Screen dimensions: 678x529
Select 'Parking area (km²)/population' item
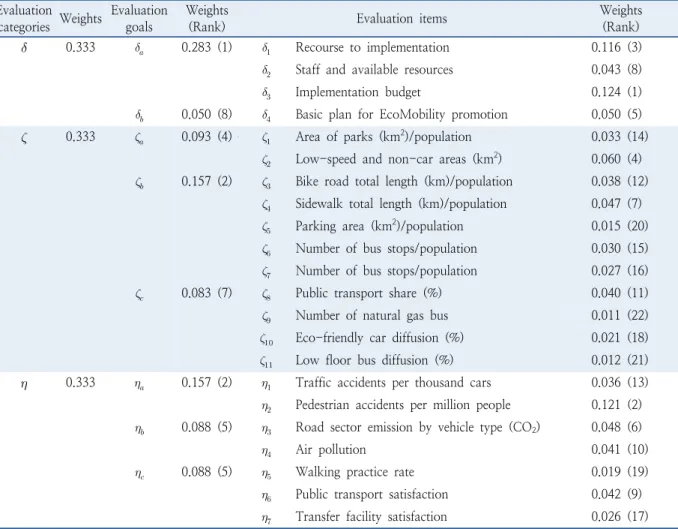click(379, 226)
